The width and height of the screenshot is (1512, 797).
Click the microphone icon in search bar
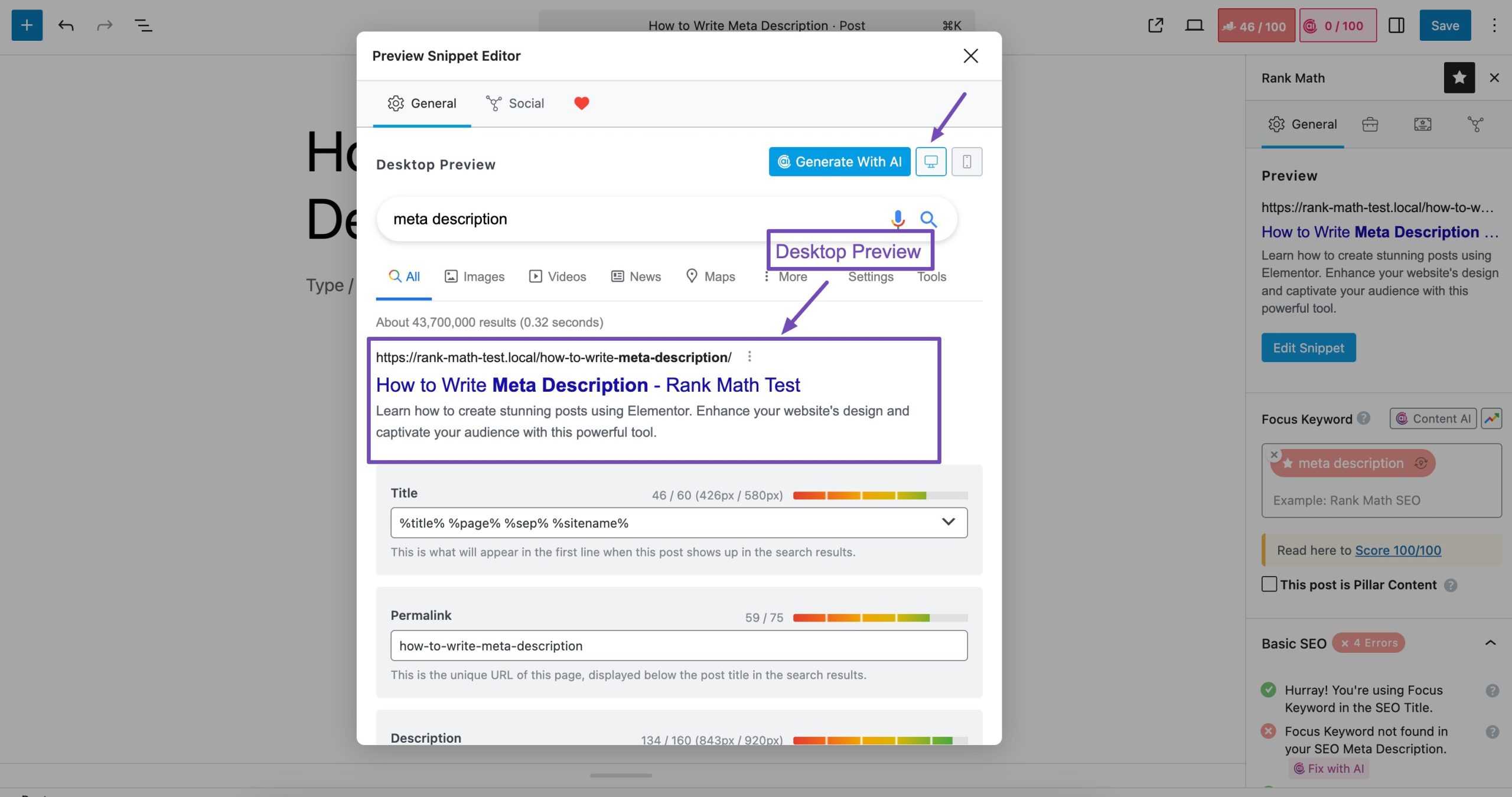(x=898, y=219)
